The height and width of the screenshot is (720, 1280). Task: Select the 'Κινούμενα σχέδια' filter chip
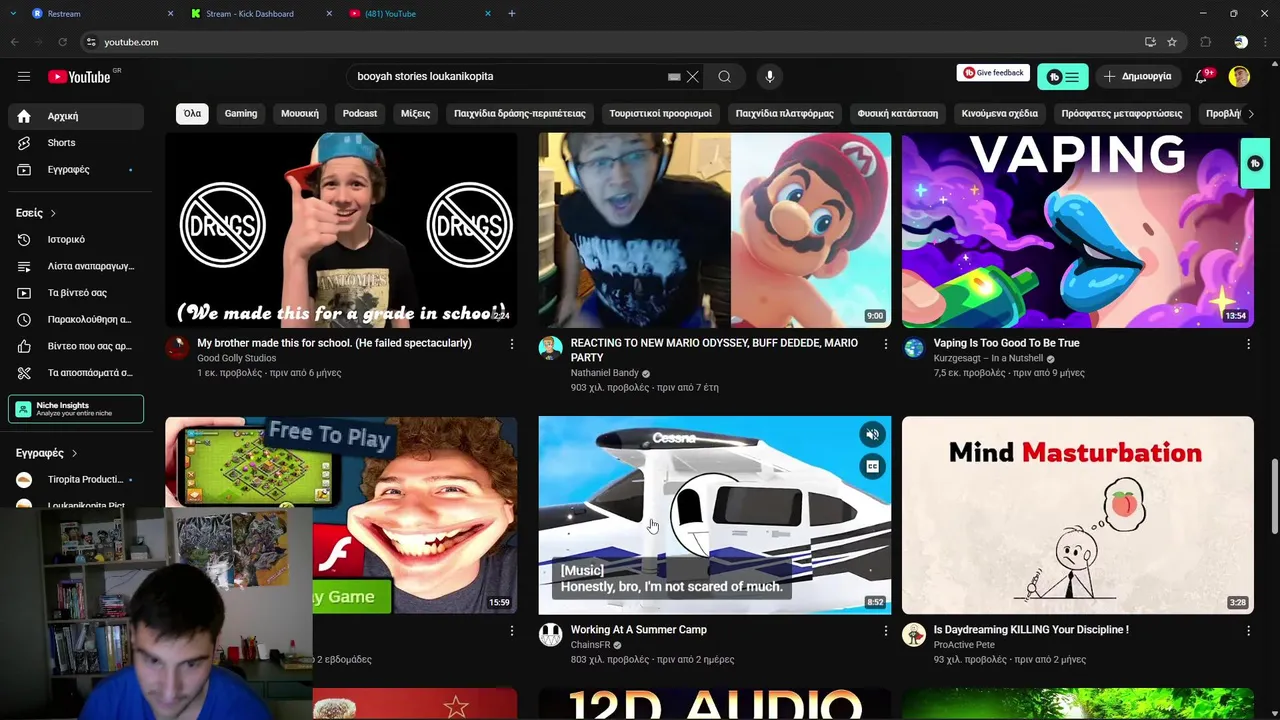coord(1000,113)
